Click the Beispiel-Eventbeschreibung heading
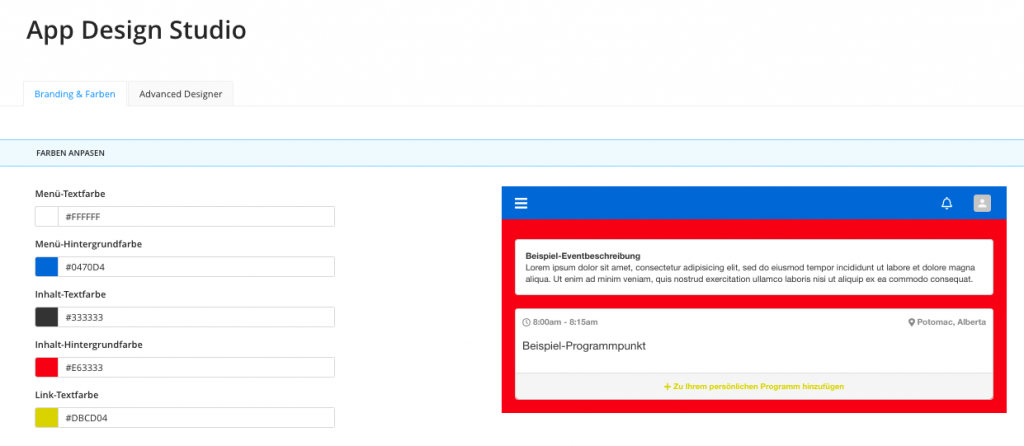The image size is (1024, 446). click(583, 256)
